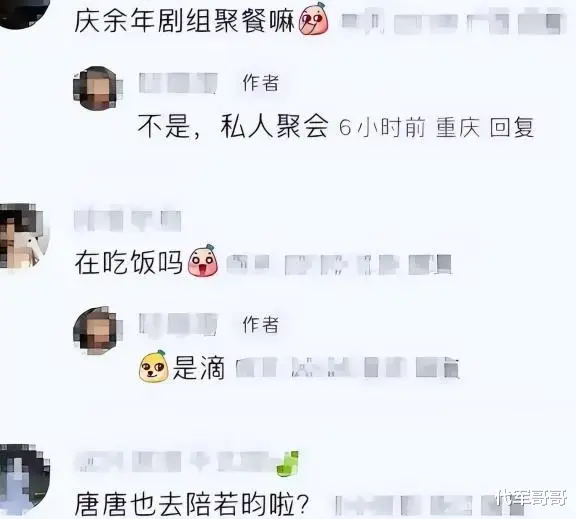
Task: Click the red-eyed emoji after 聚餐嘛
Action: coord(314,18)
